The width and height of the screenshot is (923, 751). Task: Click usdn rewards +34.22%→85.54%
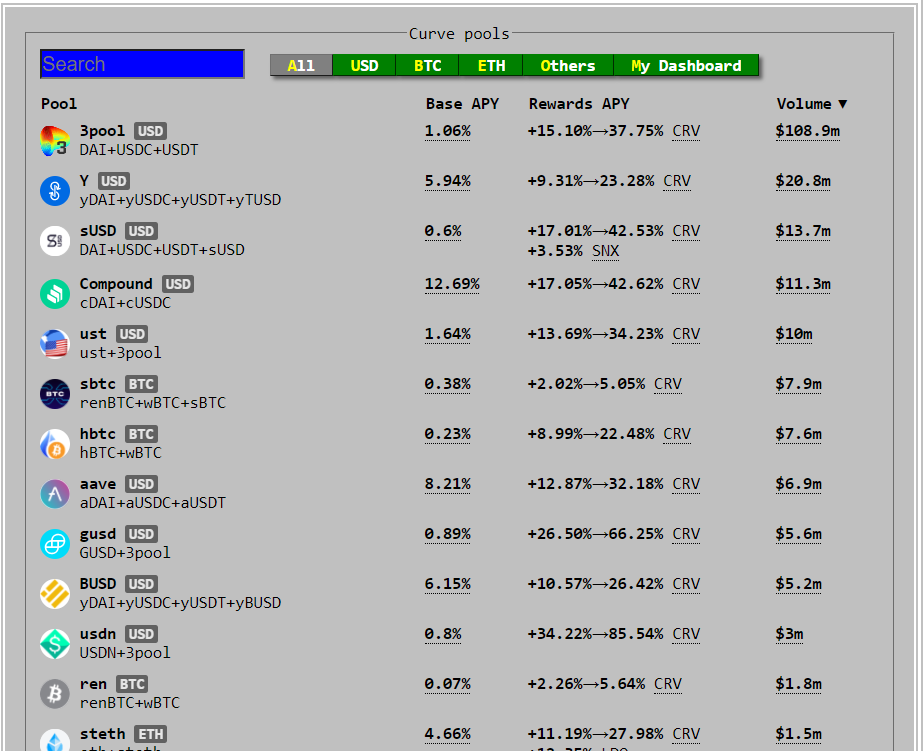pos(595,634)
